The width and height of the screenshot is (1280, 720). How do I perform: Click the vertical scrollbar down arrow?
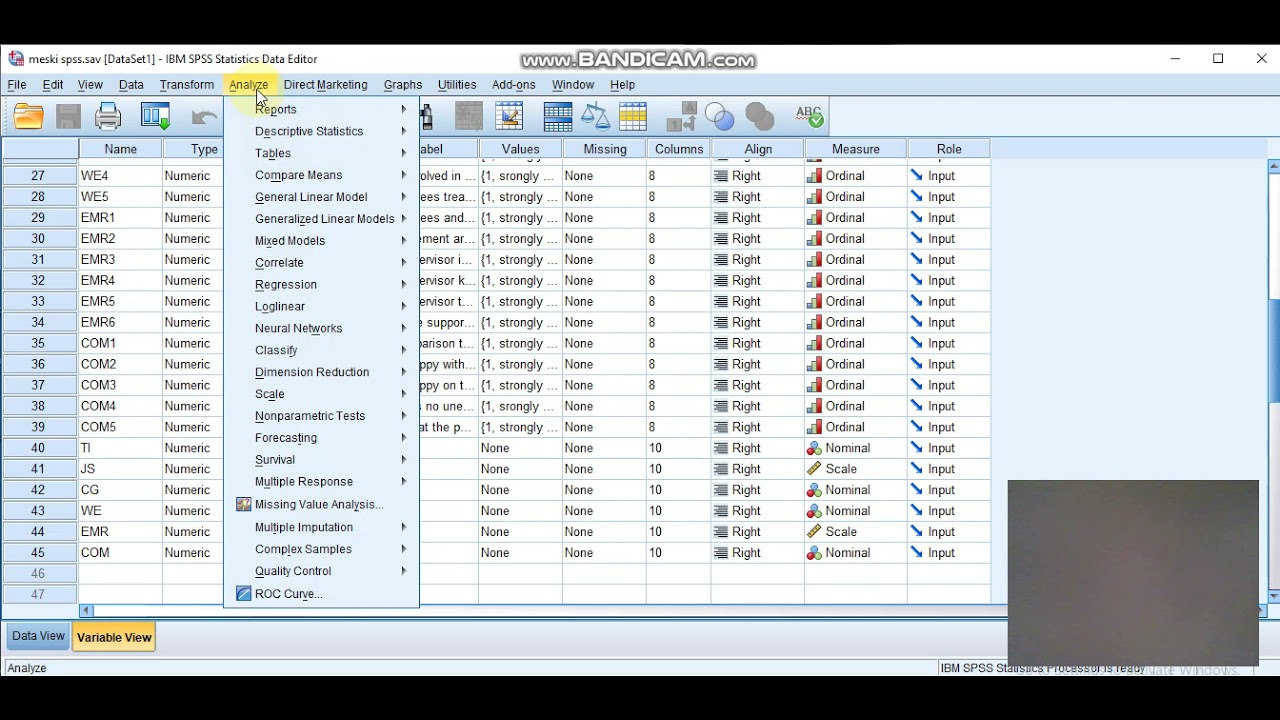[1274, 596]
